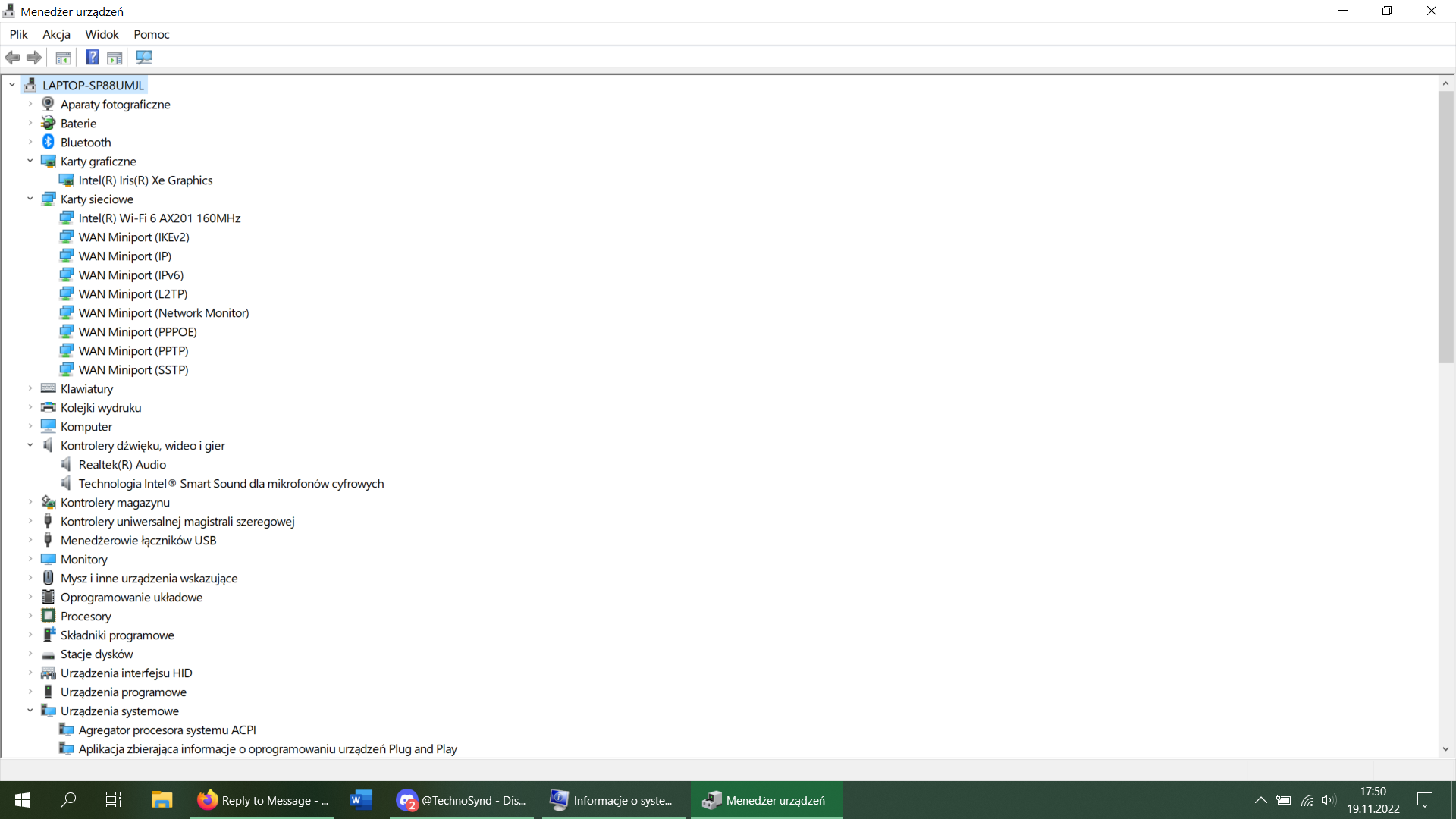Image resolution: width=1456 pixels, height=819 pixels.
Task: Open the Device Manager icon in the taskbar
Action: pyautogui.click(x=766, y=800)
